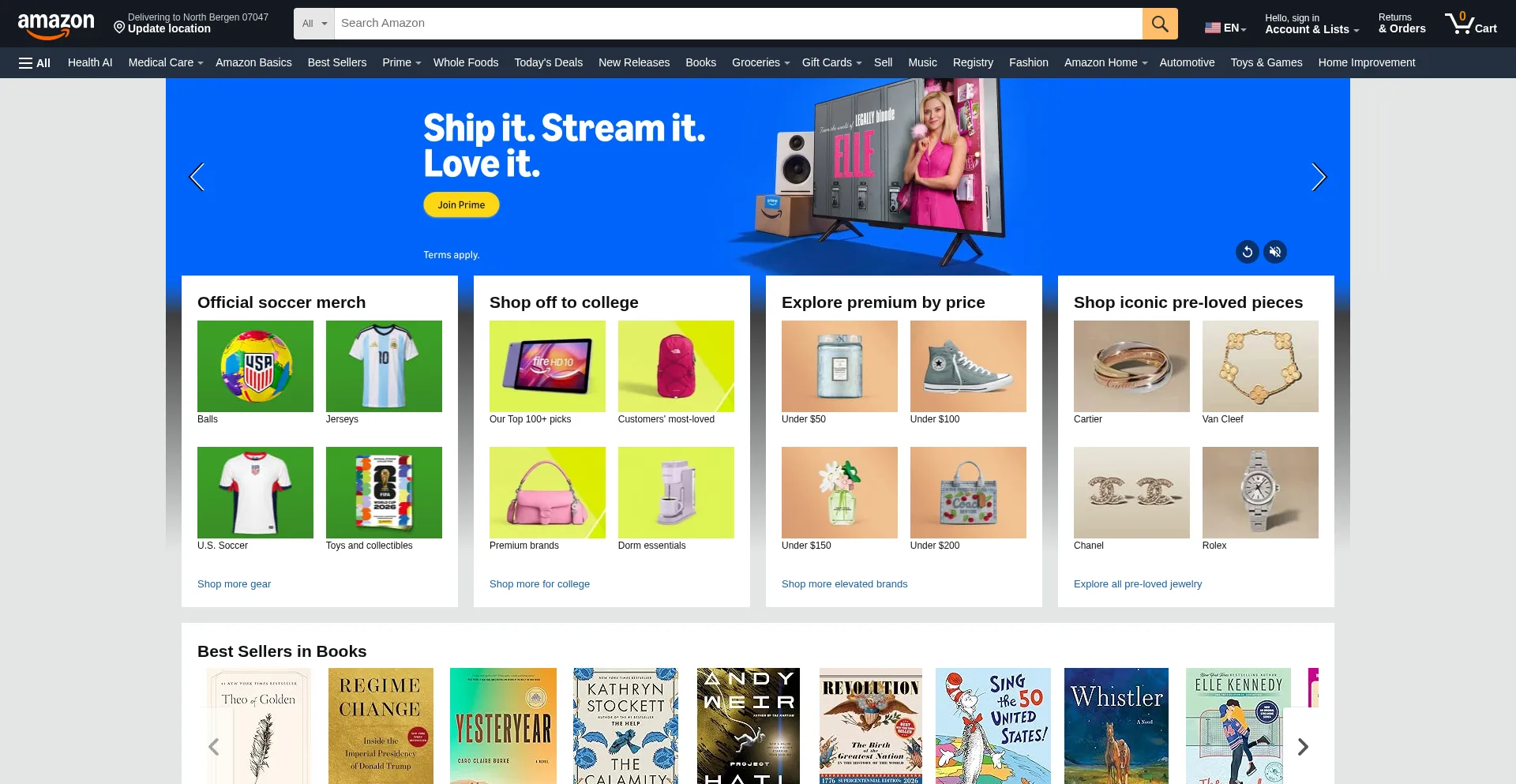Open Health AI in nav bar

tap(90, 62)
